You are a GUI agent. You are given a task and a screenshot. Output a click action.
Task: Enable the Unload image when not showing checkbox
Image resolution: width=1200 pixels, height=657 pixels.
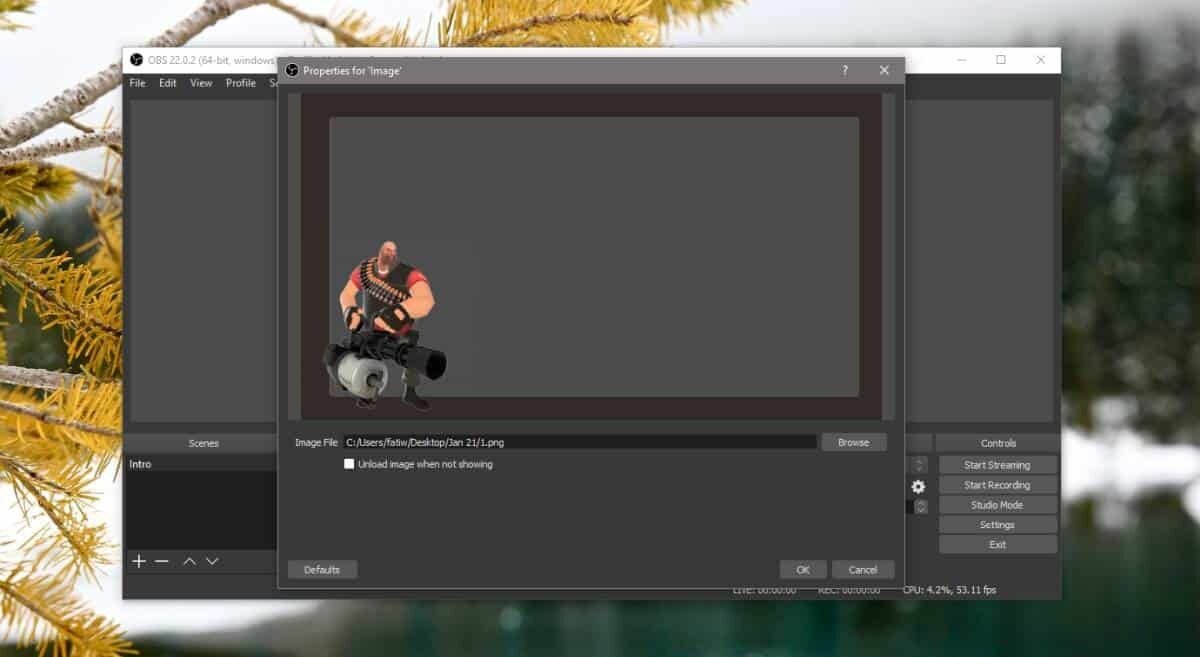pos(348,464)
